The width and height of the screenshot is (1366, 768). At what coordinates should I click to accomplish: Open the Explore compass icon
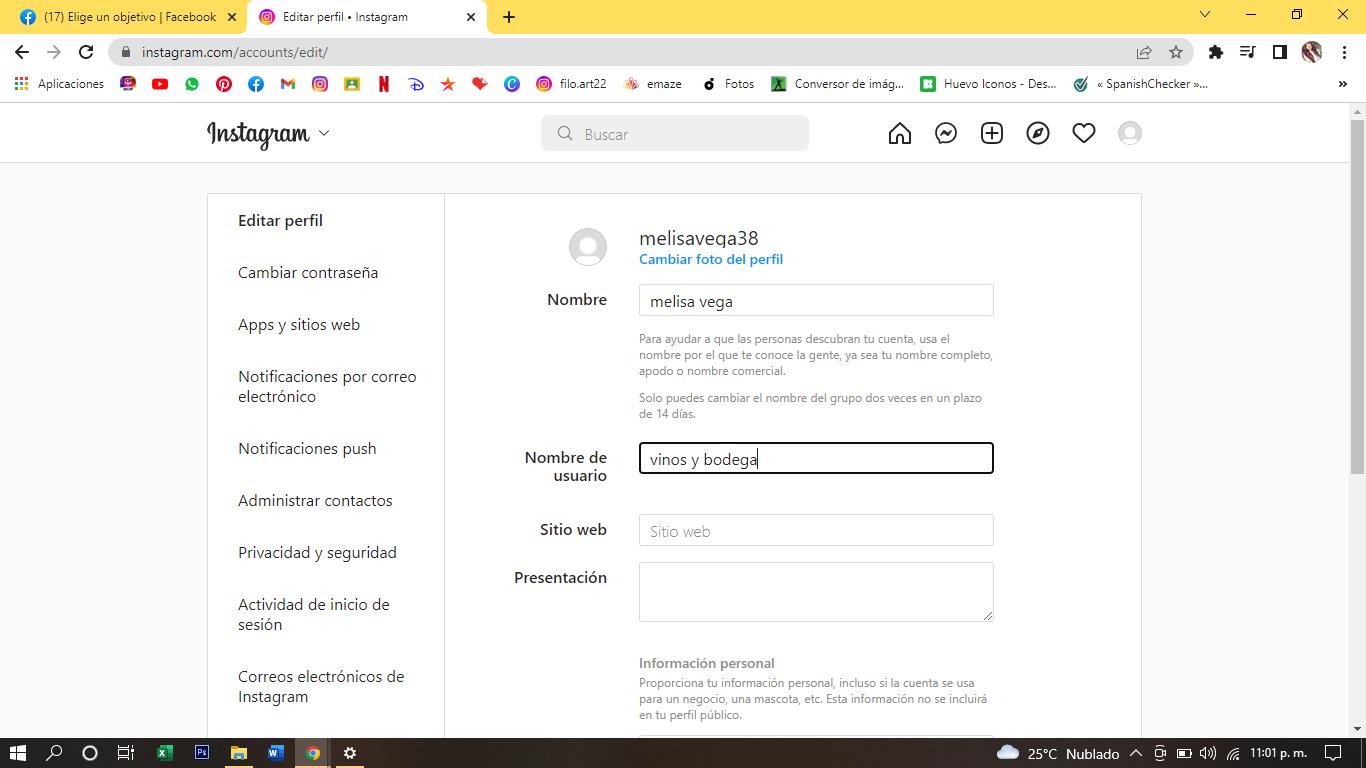1038,133
